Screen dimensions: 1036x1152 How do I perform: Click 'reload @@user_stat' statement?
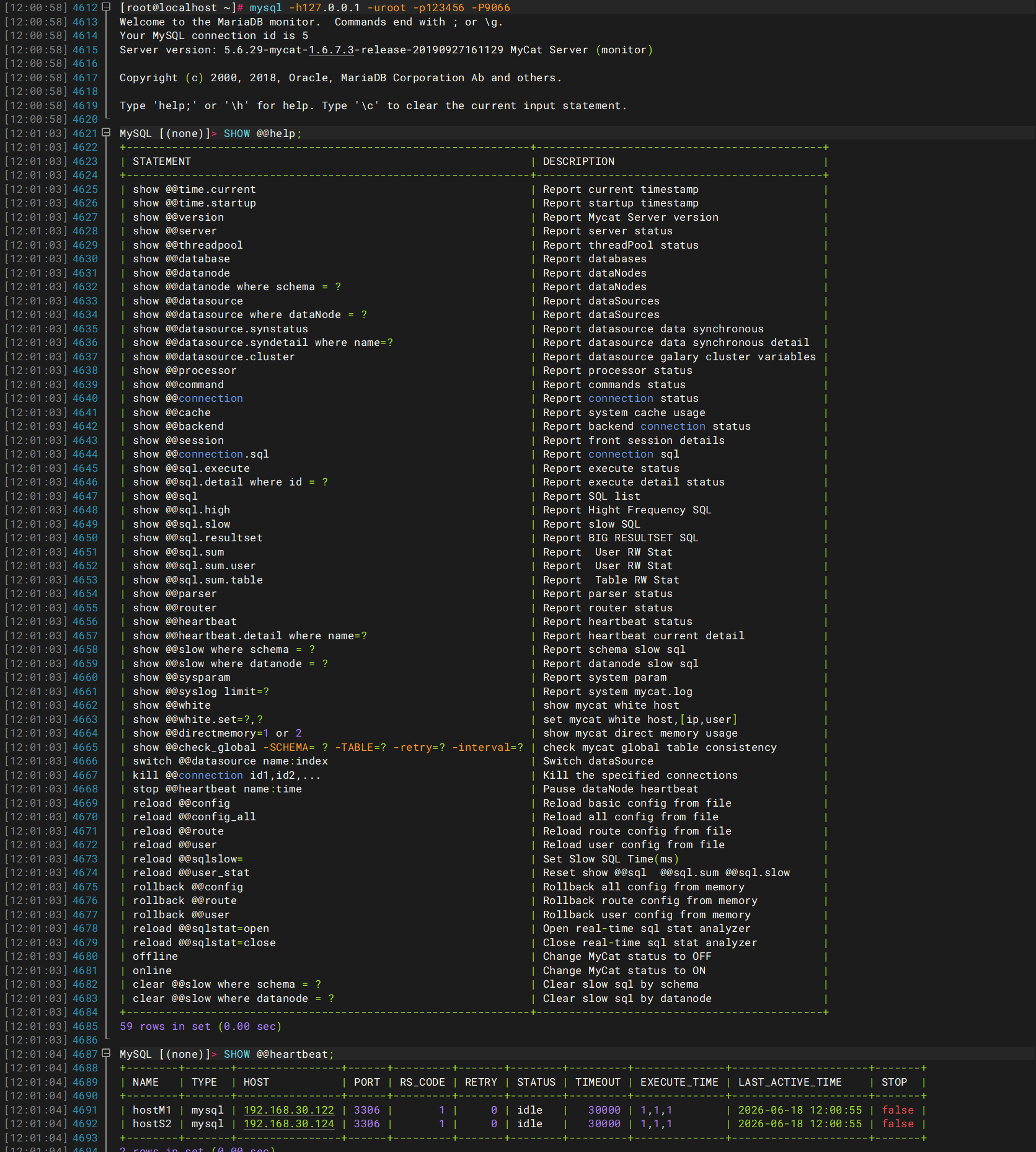tap(191, 872)
